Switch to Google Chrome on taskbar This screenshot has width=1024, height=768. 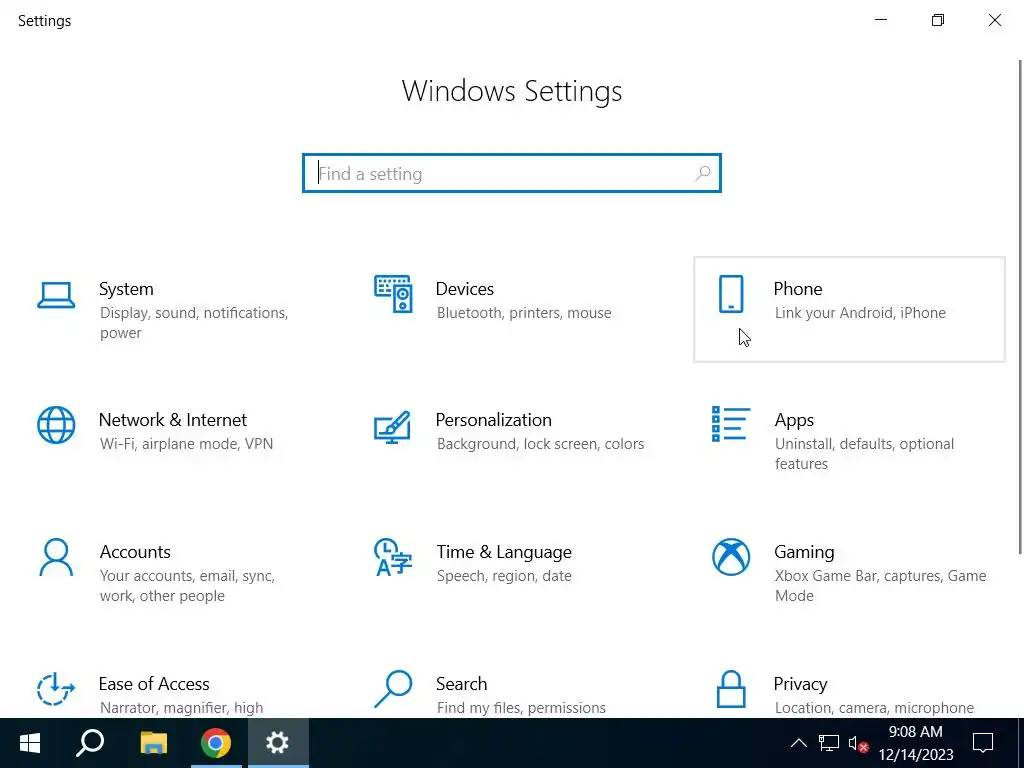click(x=216, y=743)
